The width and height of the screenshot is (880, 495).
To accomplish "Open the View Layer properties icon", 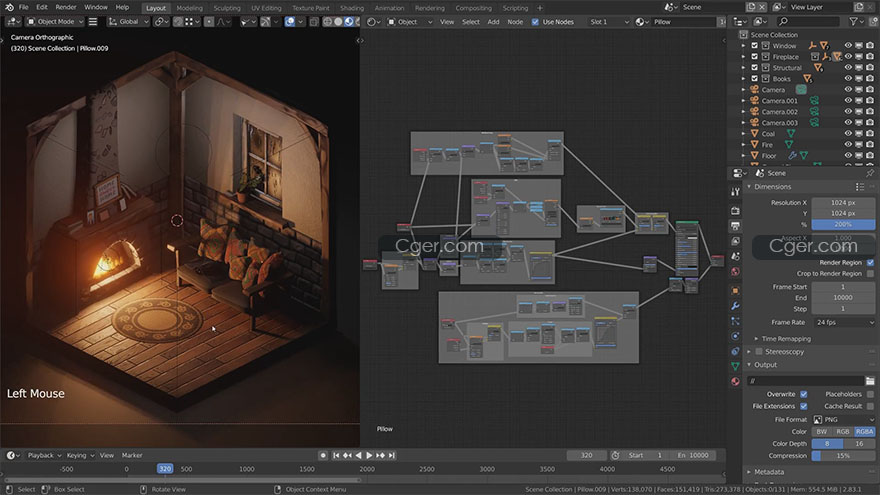I will pyautogui.click(x=735, y=241).
